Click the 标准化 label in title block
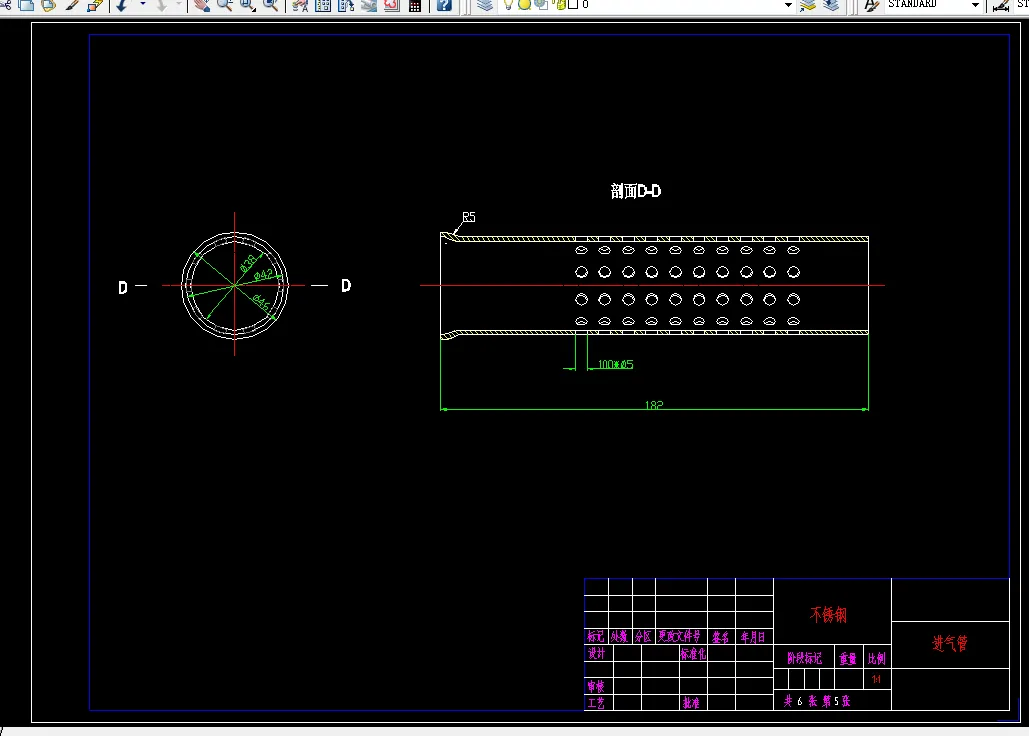 click(693, 653)
